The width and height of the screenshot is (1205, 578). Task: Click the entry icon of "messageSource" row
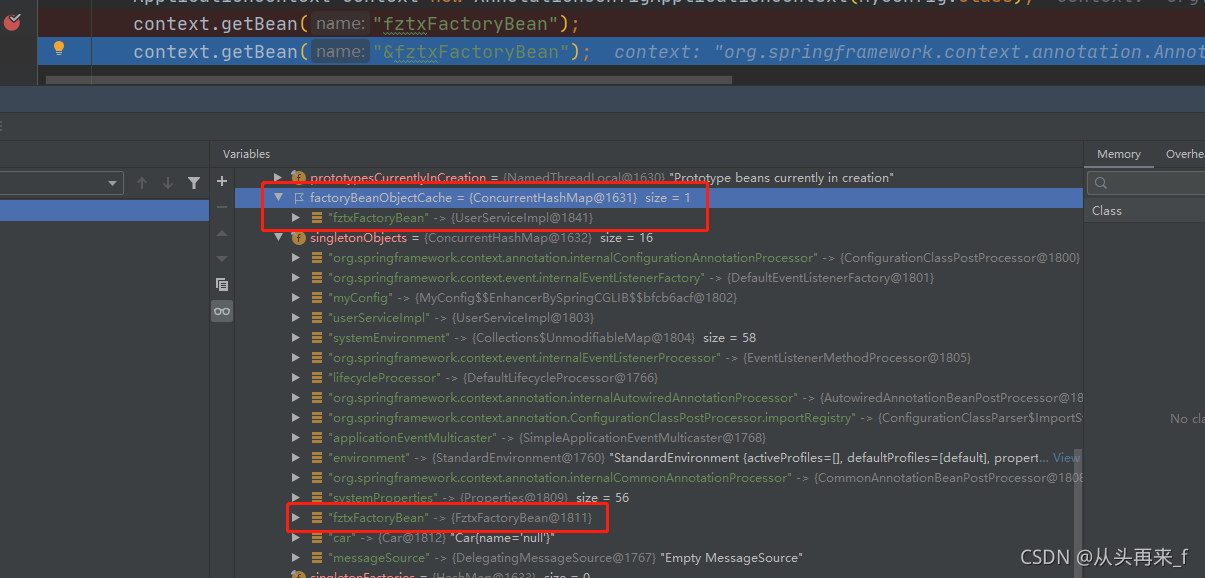tap(317, 558)
